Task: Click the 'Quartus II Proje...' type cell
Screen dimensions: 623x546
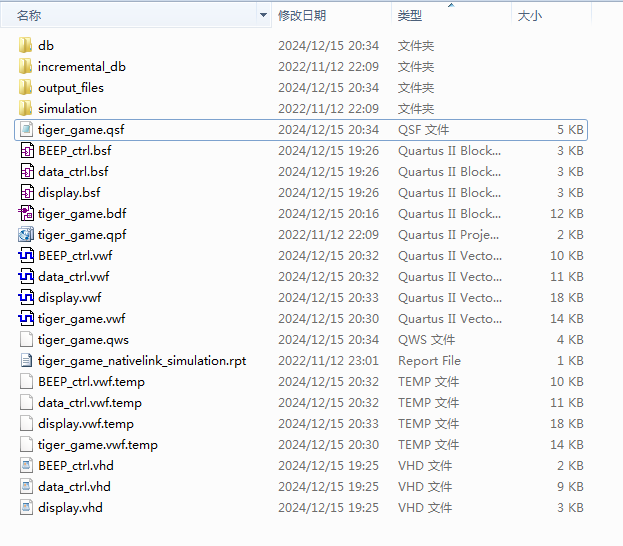Action: (448, 234)
